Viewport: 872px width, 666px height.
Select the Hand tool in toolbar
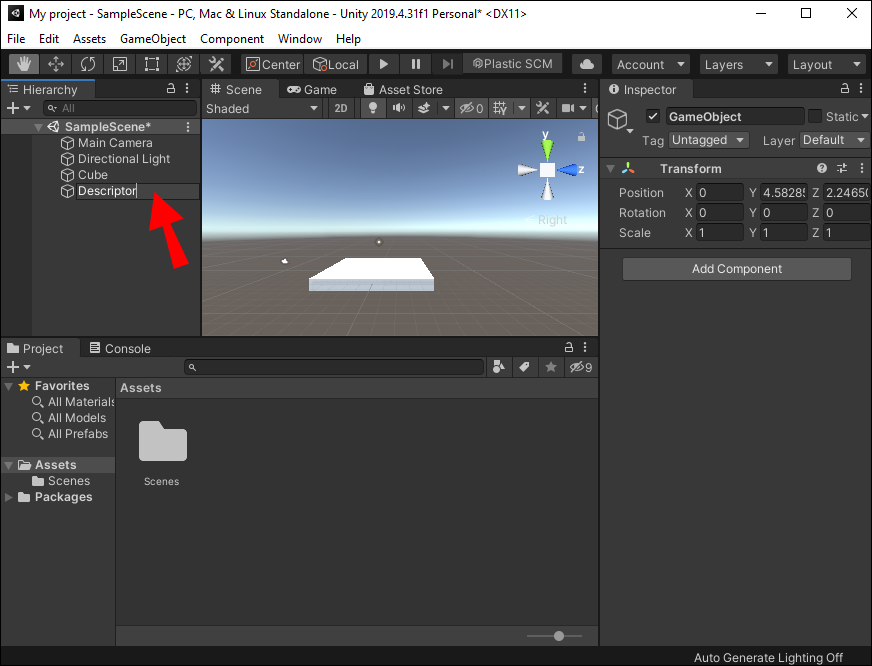tap(24, 64)
